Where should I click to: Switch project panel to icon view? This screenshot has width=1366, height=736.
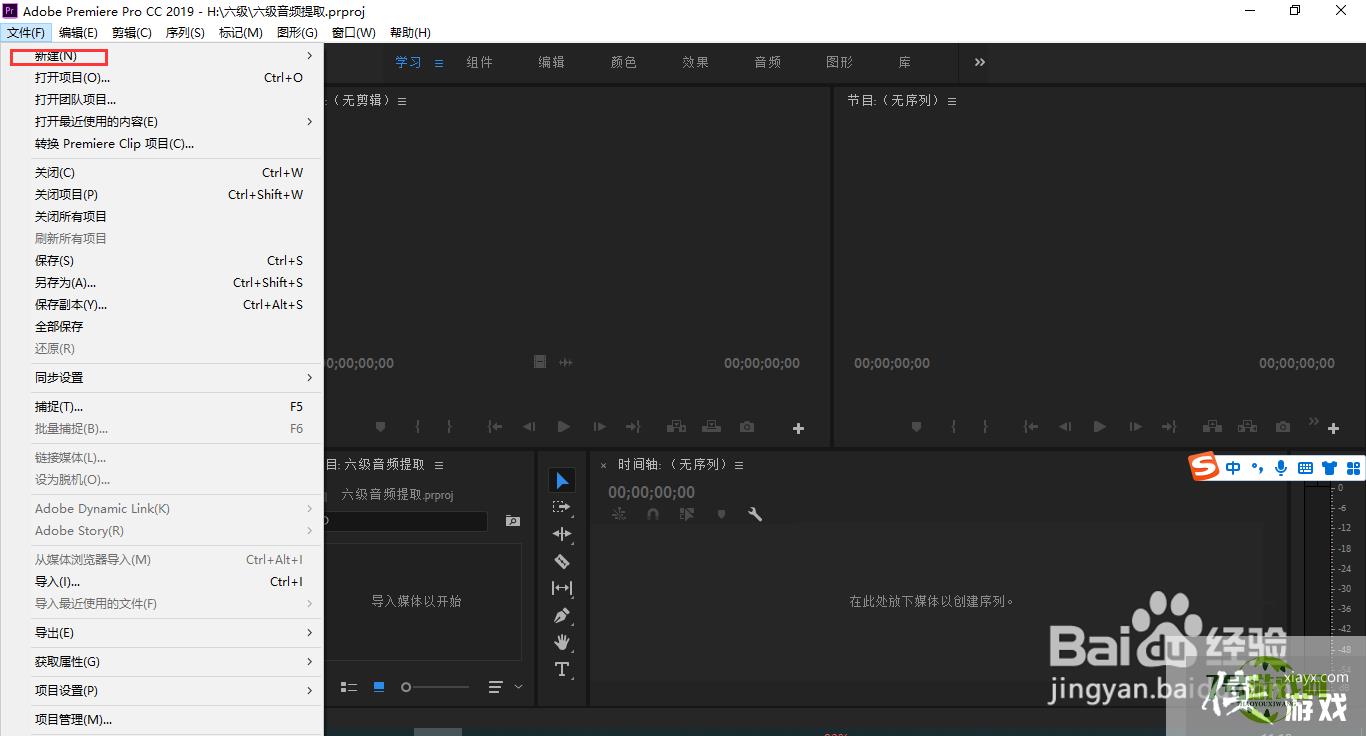(379, 687)
